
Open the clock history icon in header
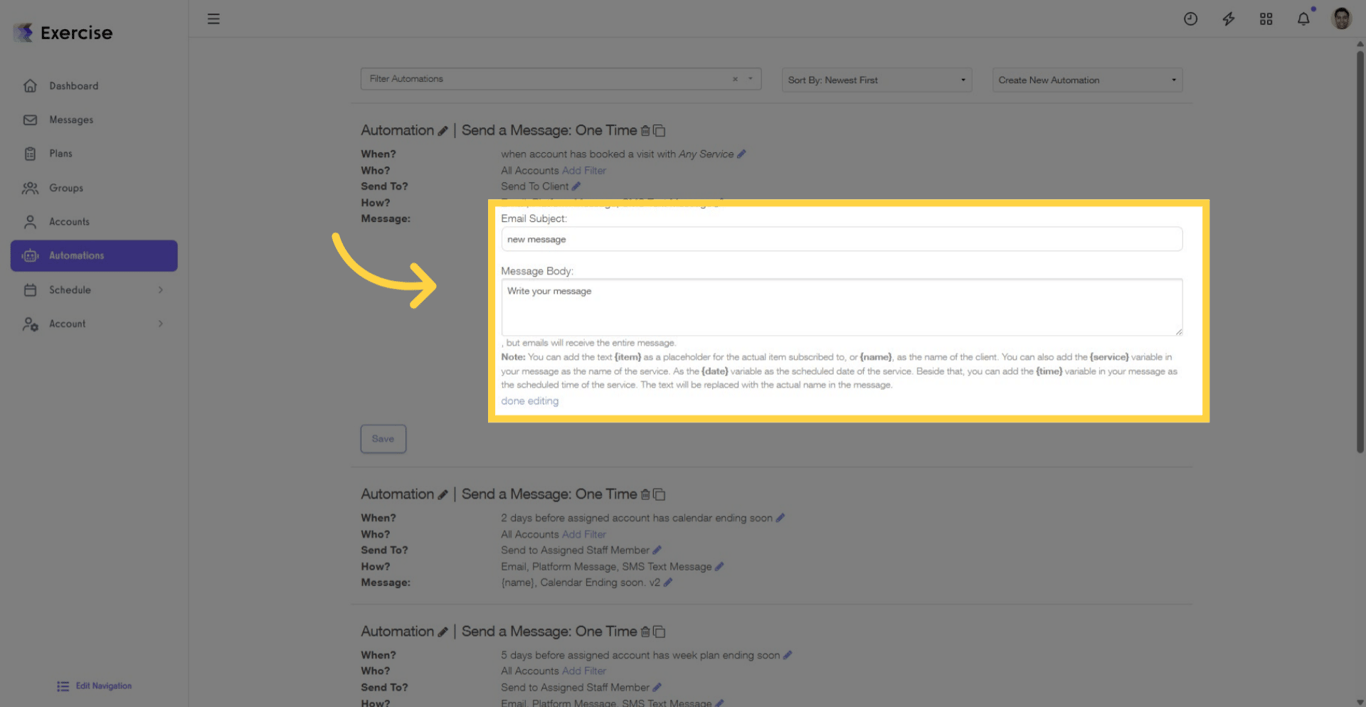pos(1190,19)
